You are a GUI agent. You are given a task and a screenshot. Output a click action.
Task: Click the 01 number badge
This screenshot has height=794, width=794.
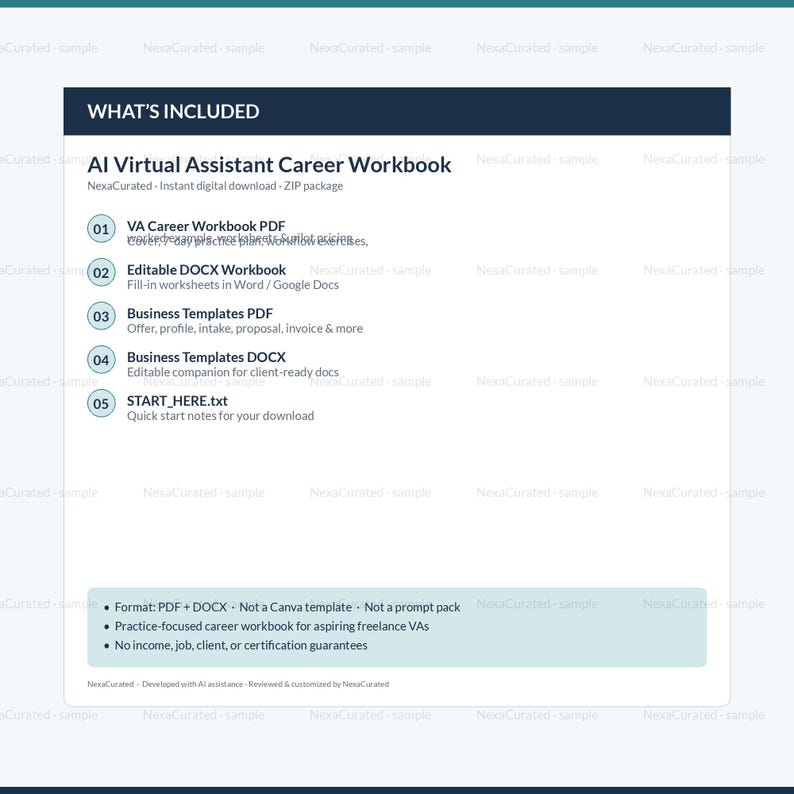(101, 228)
